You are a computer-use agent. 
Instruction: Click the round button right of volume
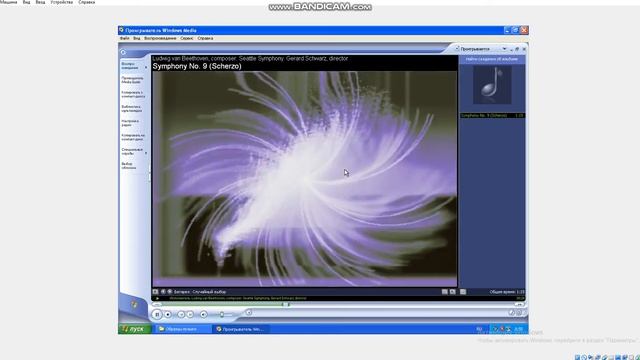(249, 313)
